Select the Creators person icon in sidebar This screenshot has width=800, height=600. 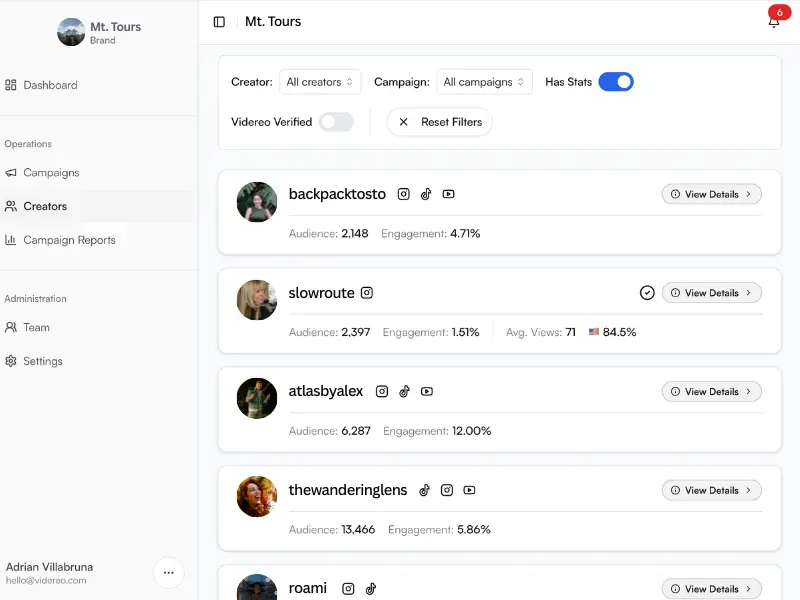coord(13,206)
